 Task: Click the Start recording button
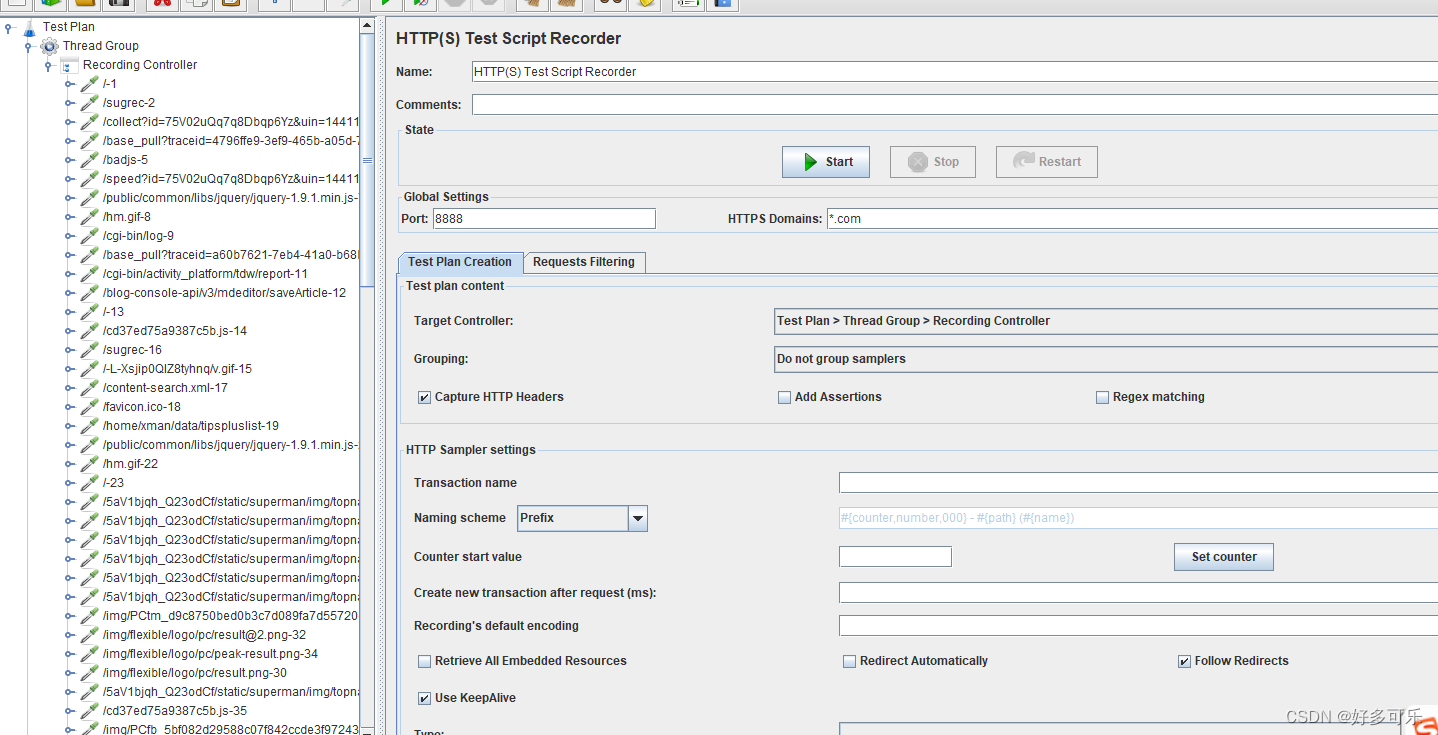coord(826,162)
